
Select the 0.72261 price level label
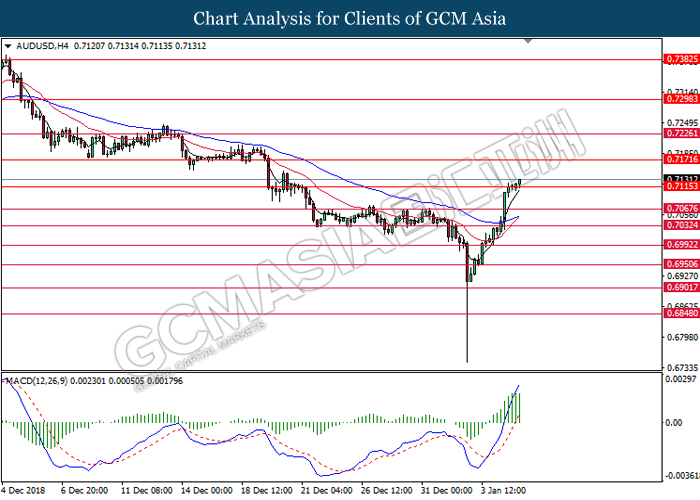(681, 133)
